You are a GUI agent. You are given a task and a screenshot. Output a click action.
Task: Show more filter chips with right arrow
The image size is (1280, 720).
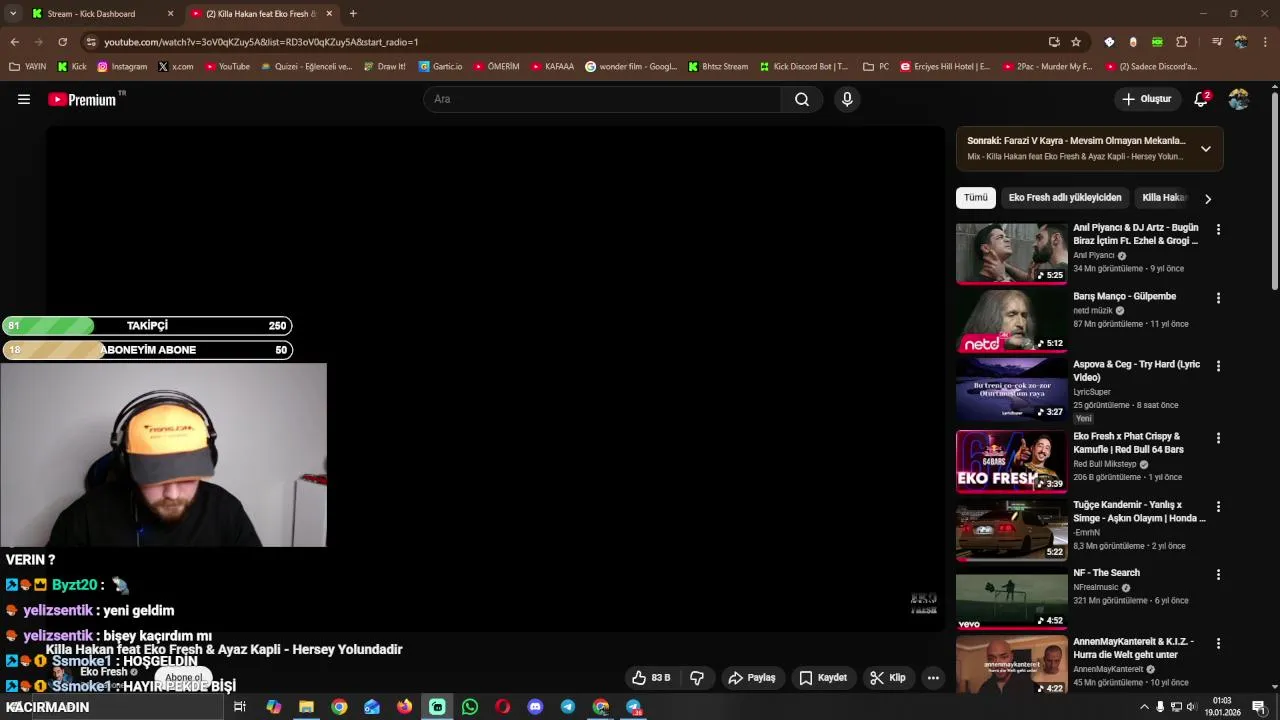pyautogui.click(x=1208, y=198)
